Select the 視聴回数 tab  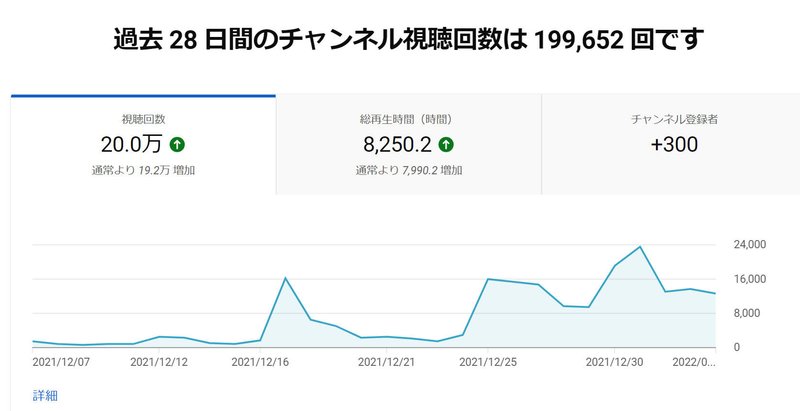[143, 145]
